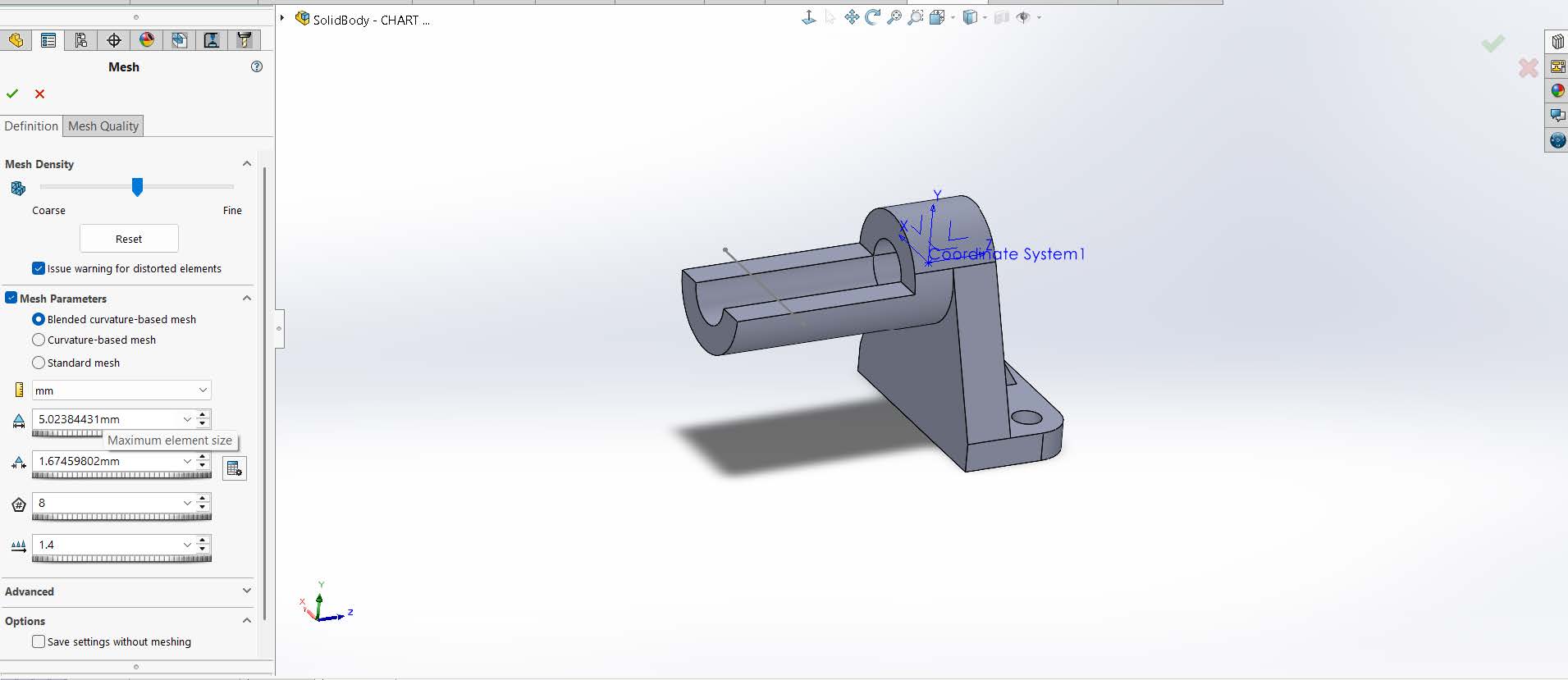1568x680 pixels.
Task: Click the Mesh Density slider handle
Action: [138, 188]
